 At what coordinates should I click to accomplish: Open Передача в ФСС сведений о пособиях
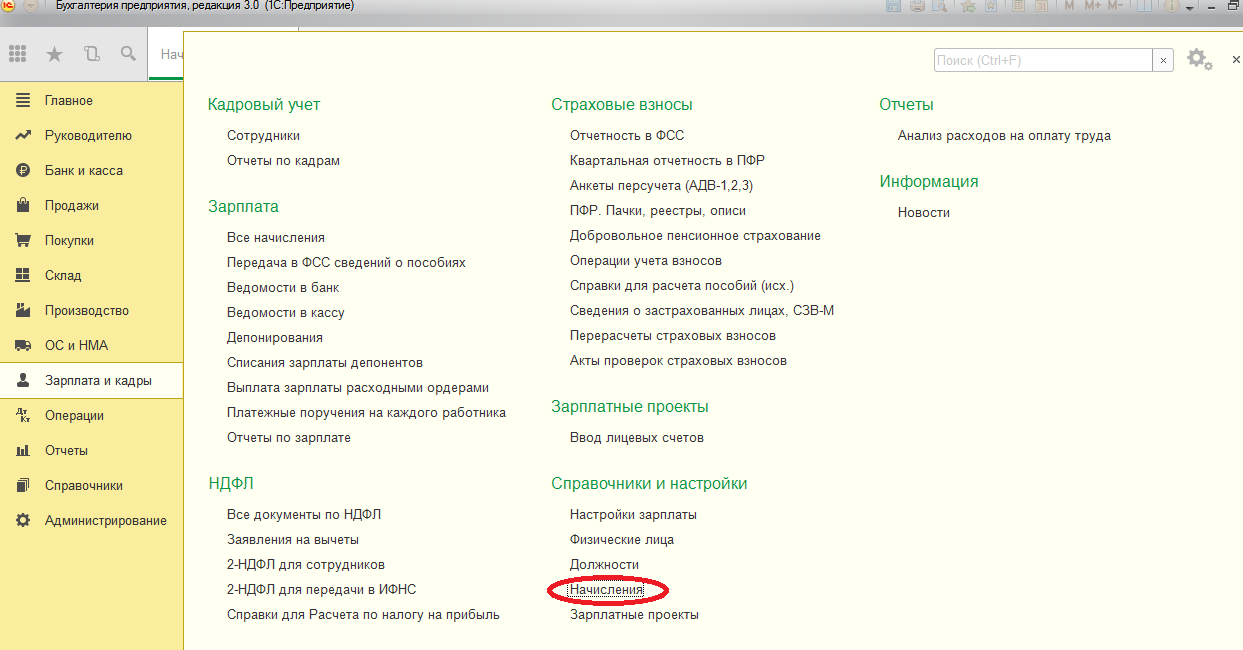[x=346, y=263]
